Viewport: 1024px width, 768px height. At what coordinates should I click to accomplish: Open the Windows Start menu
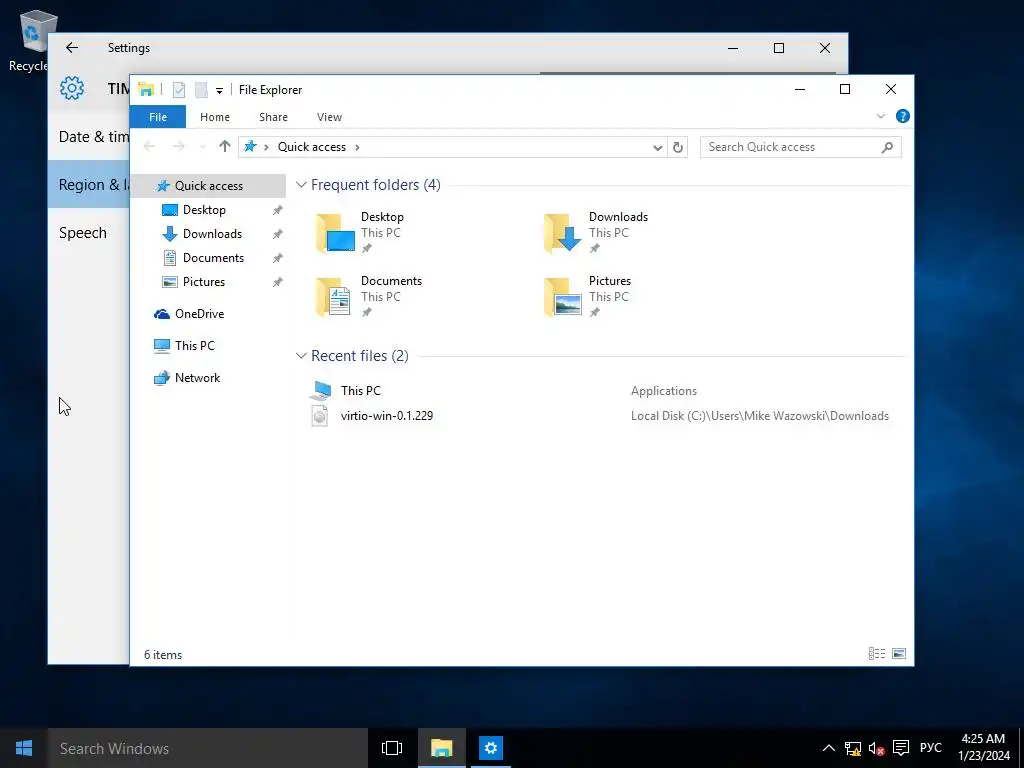click(x=24, y=748)
